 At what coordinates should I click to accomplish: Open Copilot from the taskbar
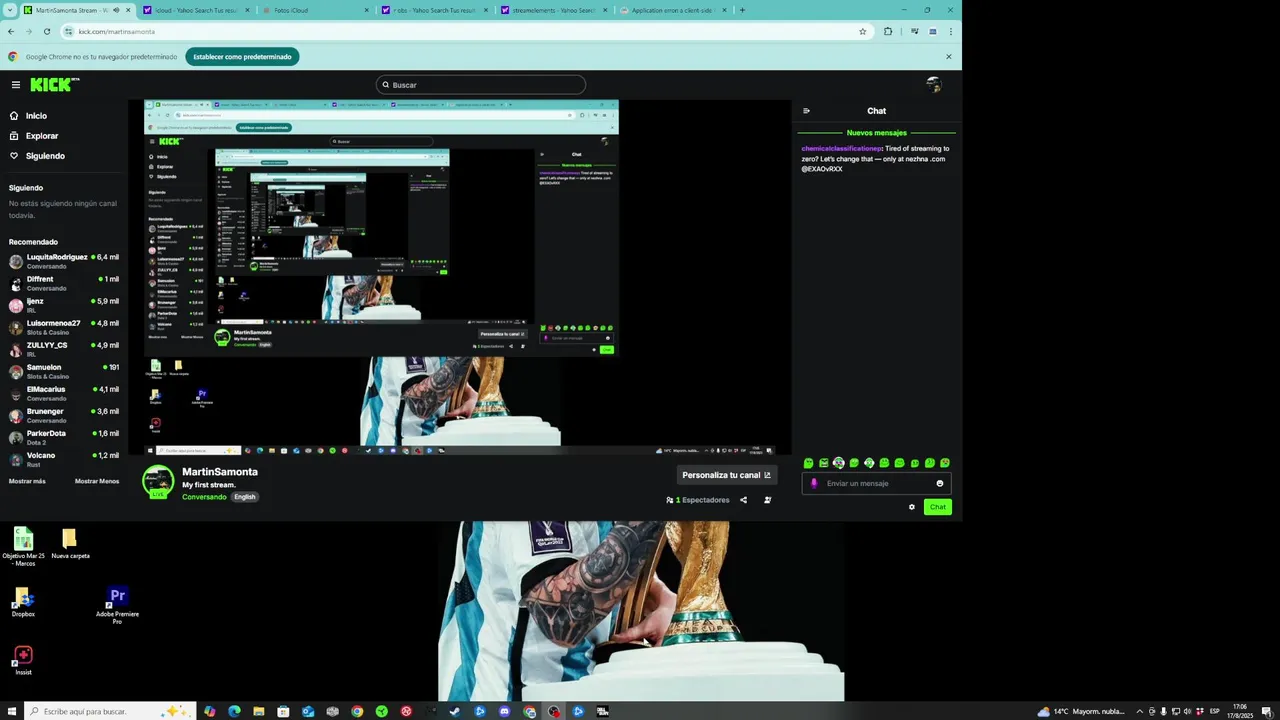pyautogui.click(x=209, y=712)
